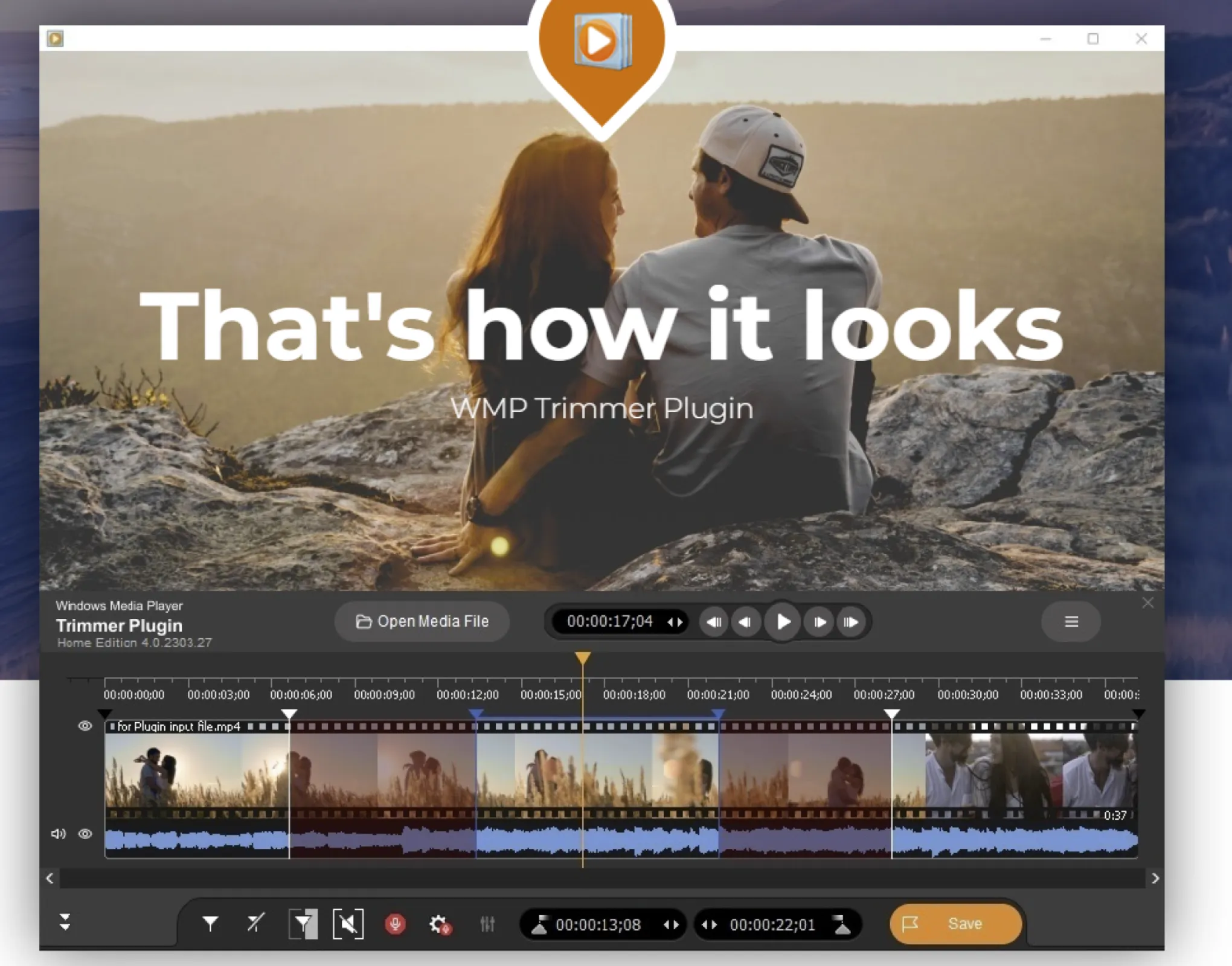Open the audio mixer sliders icon
This screenshot has width=1232, height=966.
click(x=487, y=924)
